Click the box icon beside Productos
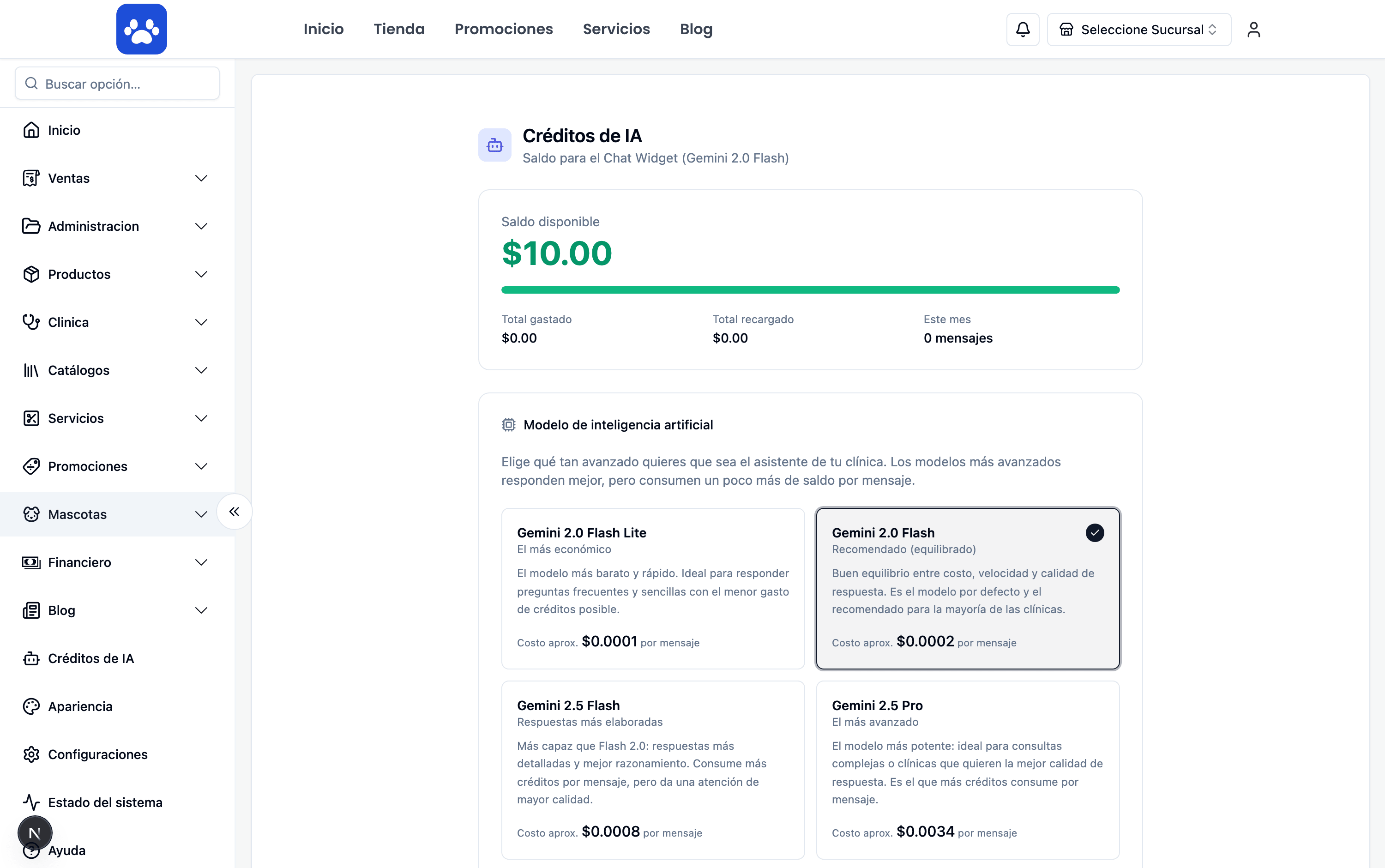 [x=31, y=274]
